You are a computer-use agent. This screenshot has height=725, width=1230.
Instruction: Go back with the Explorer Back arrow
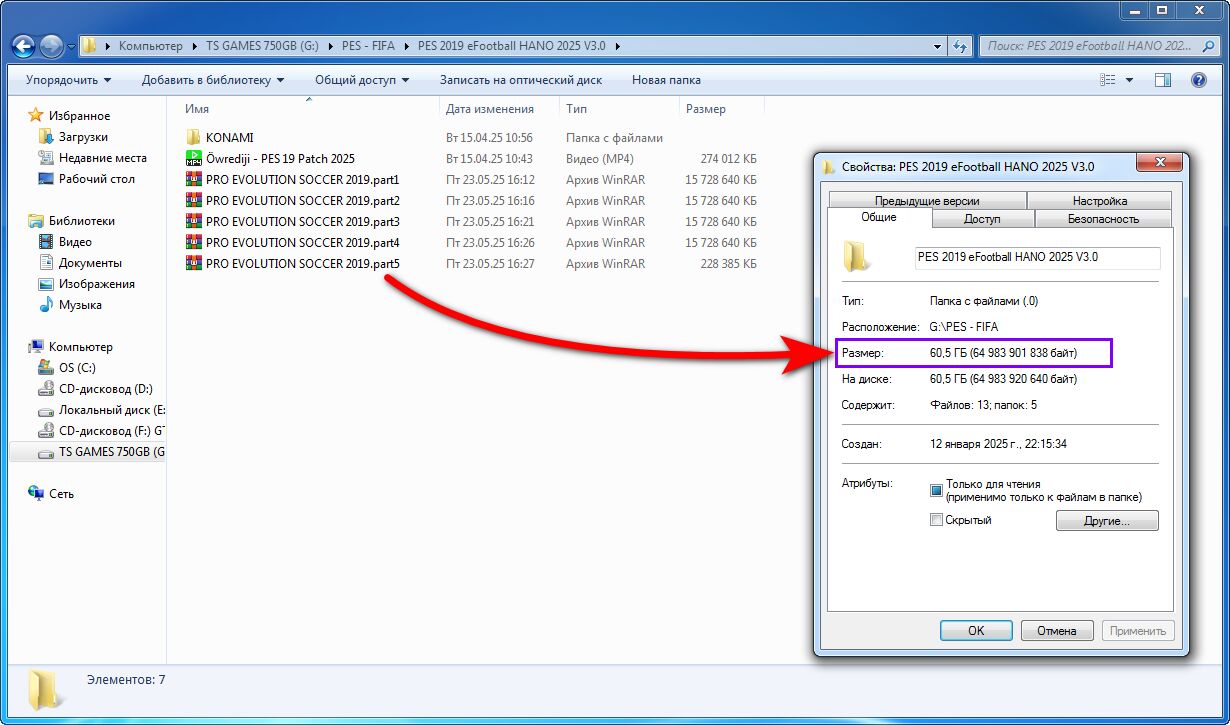[x=24, y=46]
